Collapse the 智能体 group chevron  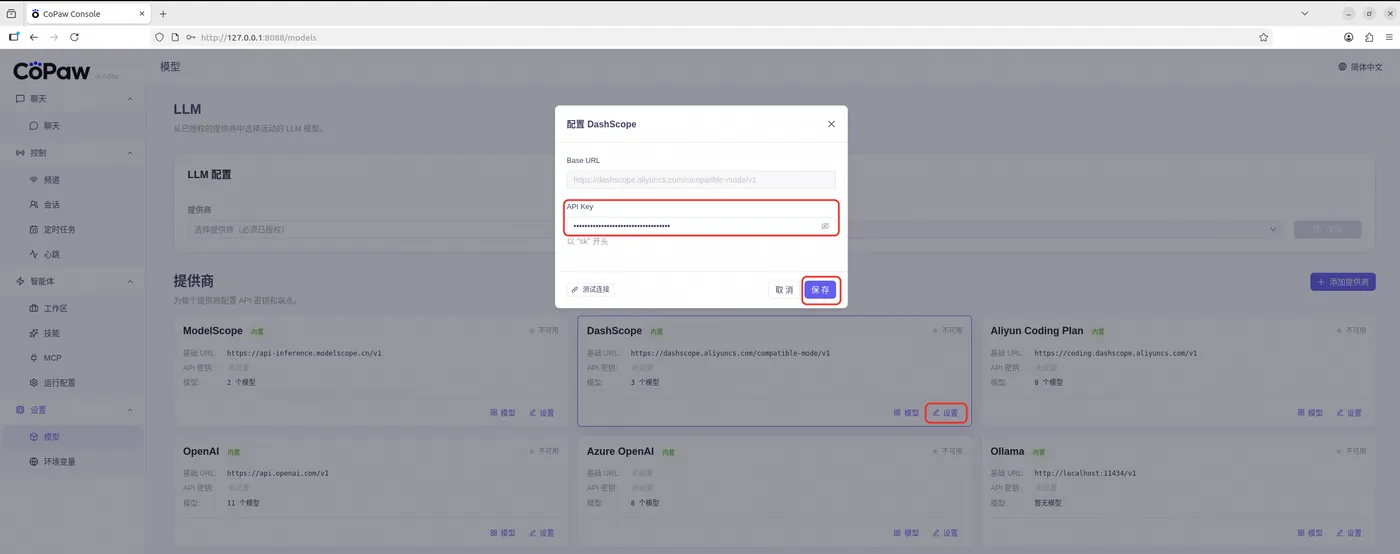130,281
